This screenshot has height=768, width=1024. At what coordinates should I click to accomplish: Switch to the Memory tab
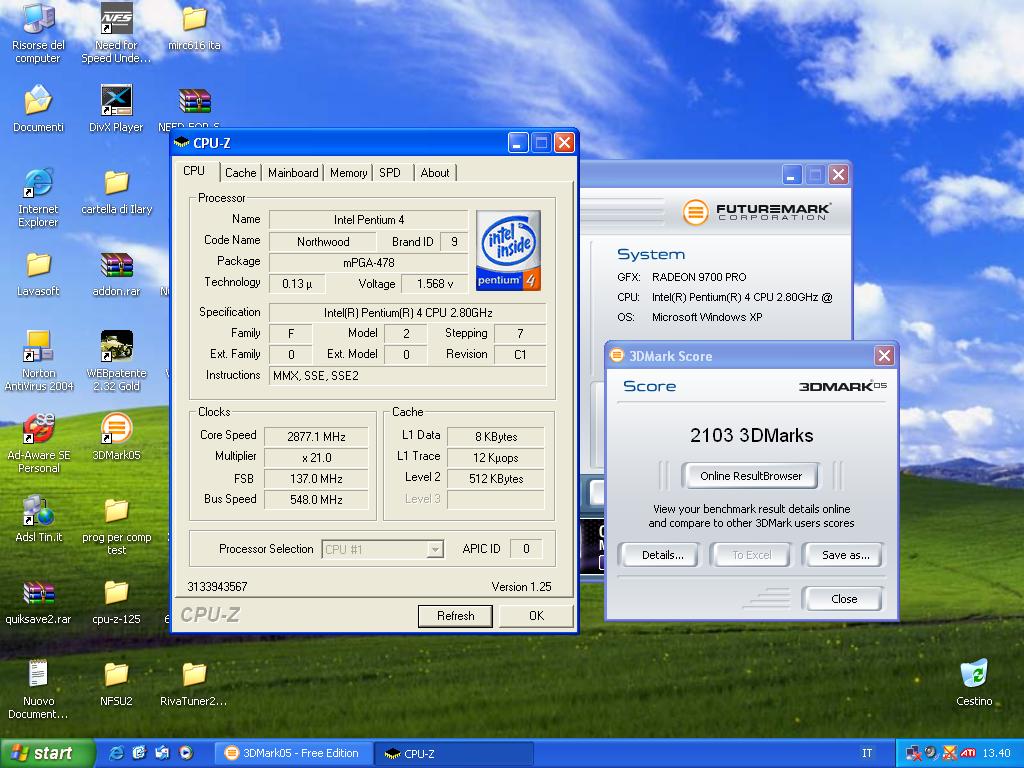(x=348, y=173)
